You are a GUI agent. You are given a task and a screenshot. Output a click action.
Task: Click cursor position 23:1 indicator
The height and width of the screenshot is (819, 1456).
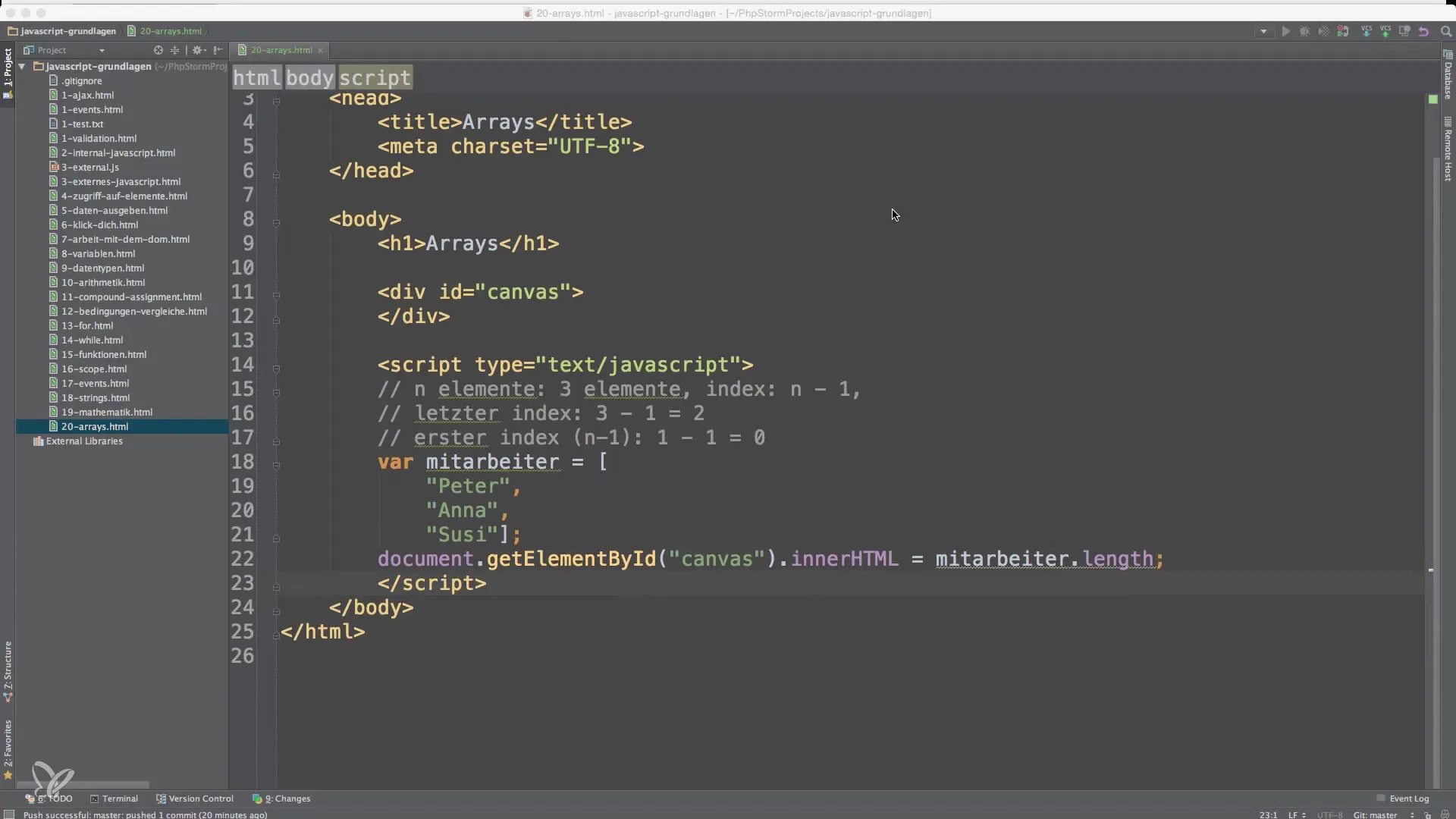coord(1268,814)
